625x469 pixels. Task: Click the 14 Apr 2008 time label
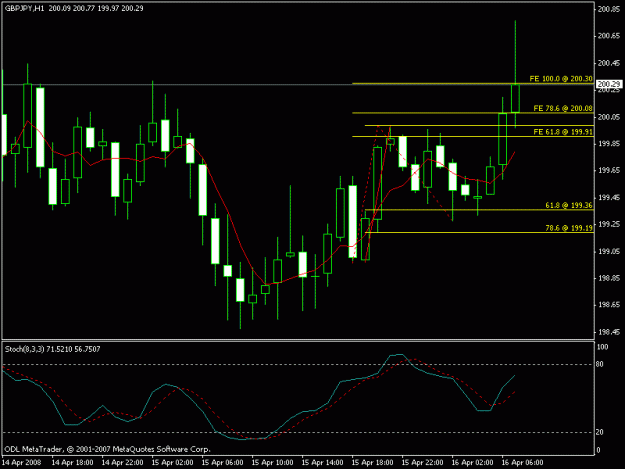tap(21, 463)
